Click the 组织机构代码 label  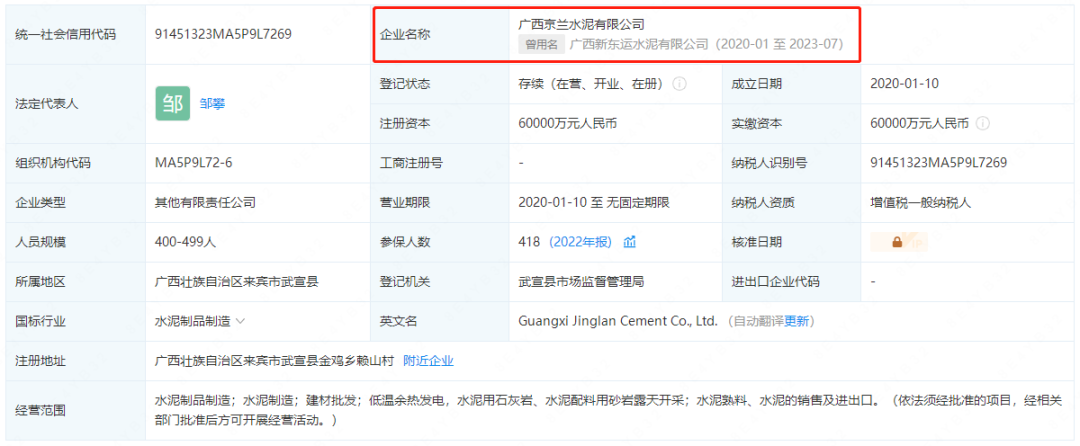pyautogui.click(x=53, y=163)
